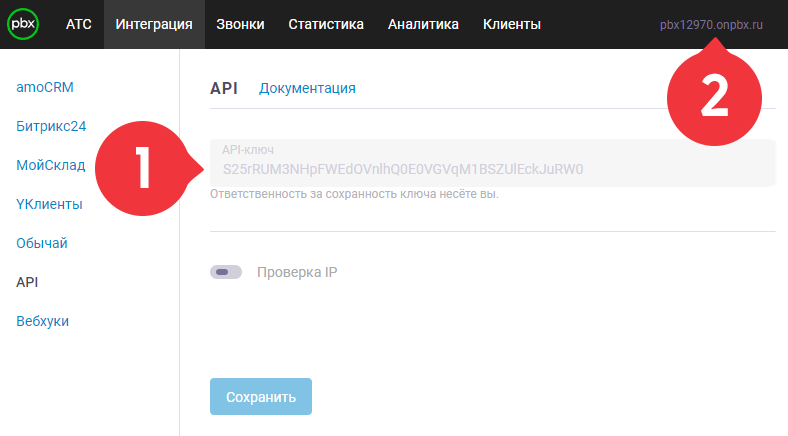Switch to the Аналитика section

click(x=423, y=24)
